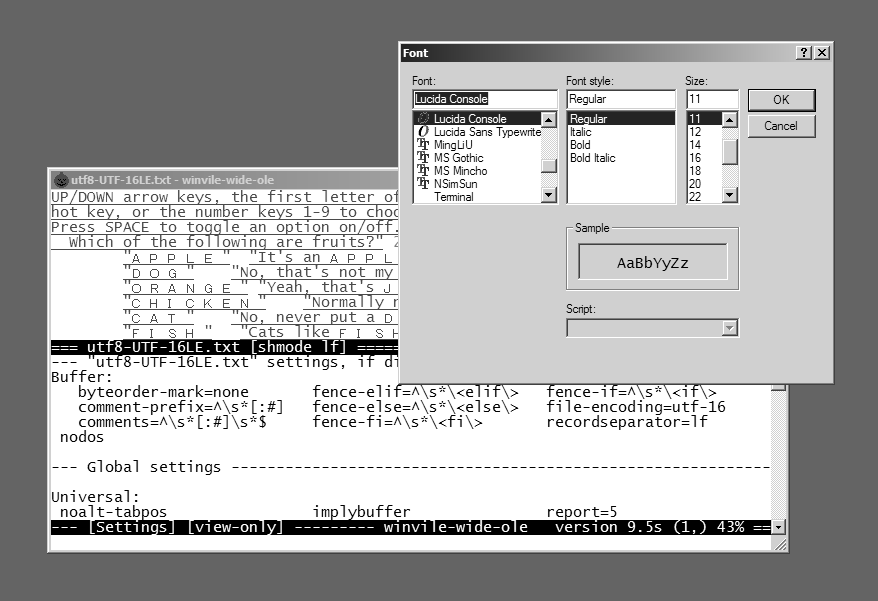
Task: Select Bold Italic font style
Action: click(592, 158)
